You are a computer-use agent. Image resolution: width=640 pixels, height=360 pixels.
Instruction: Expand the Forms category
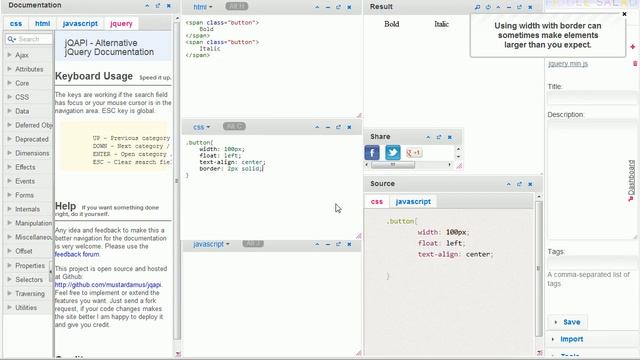point(20,195)
